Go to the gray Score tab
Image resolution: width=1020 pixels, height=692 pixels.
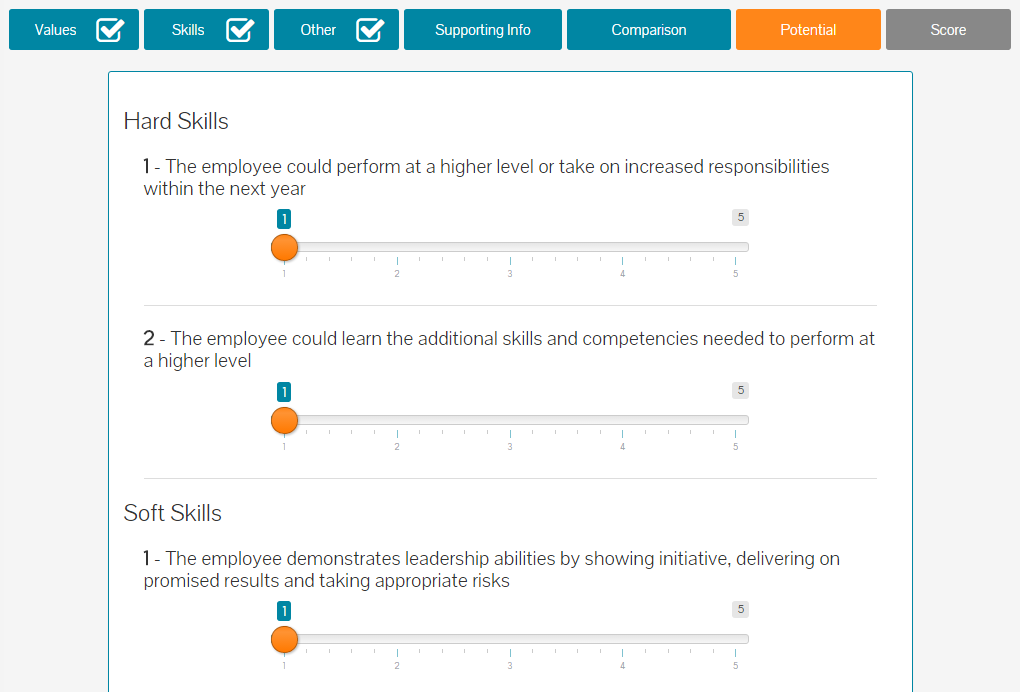pyautogui.click(x=948, y=29)
